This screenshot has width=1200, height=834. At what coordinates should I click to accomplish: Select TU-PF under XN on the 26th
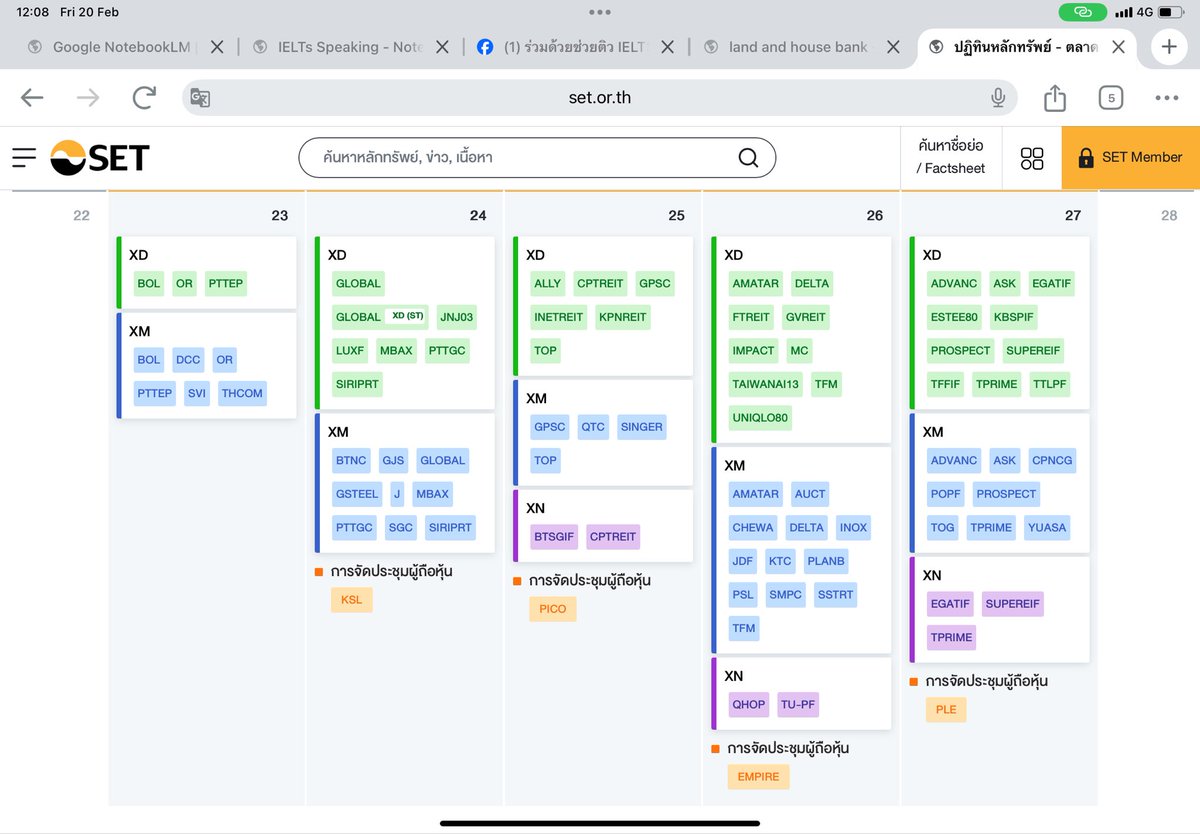(798, 705)
